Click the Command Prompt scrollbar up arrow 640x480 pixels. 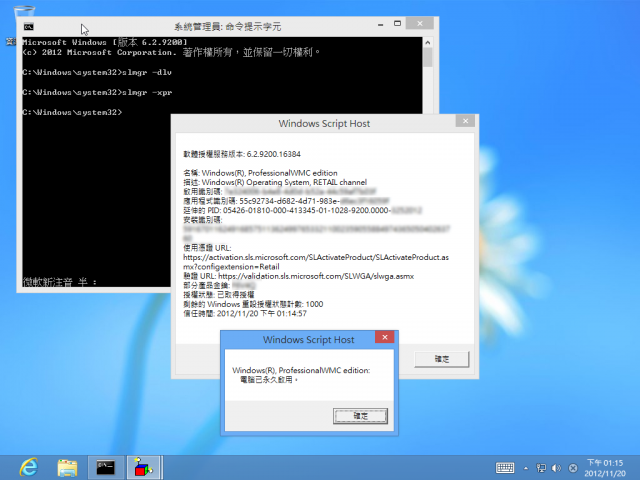427,42
